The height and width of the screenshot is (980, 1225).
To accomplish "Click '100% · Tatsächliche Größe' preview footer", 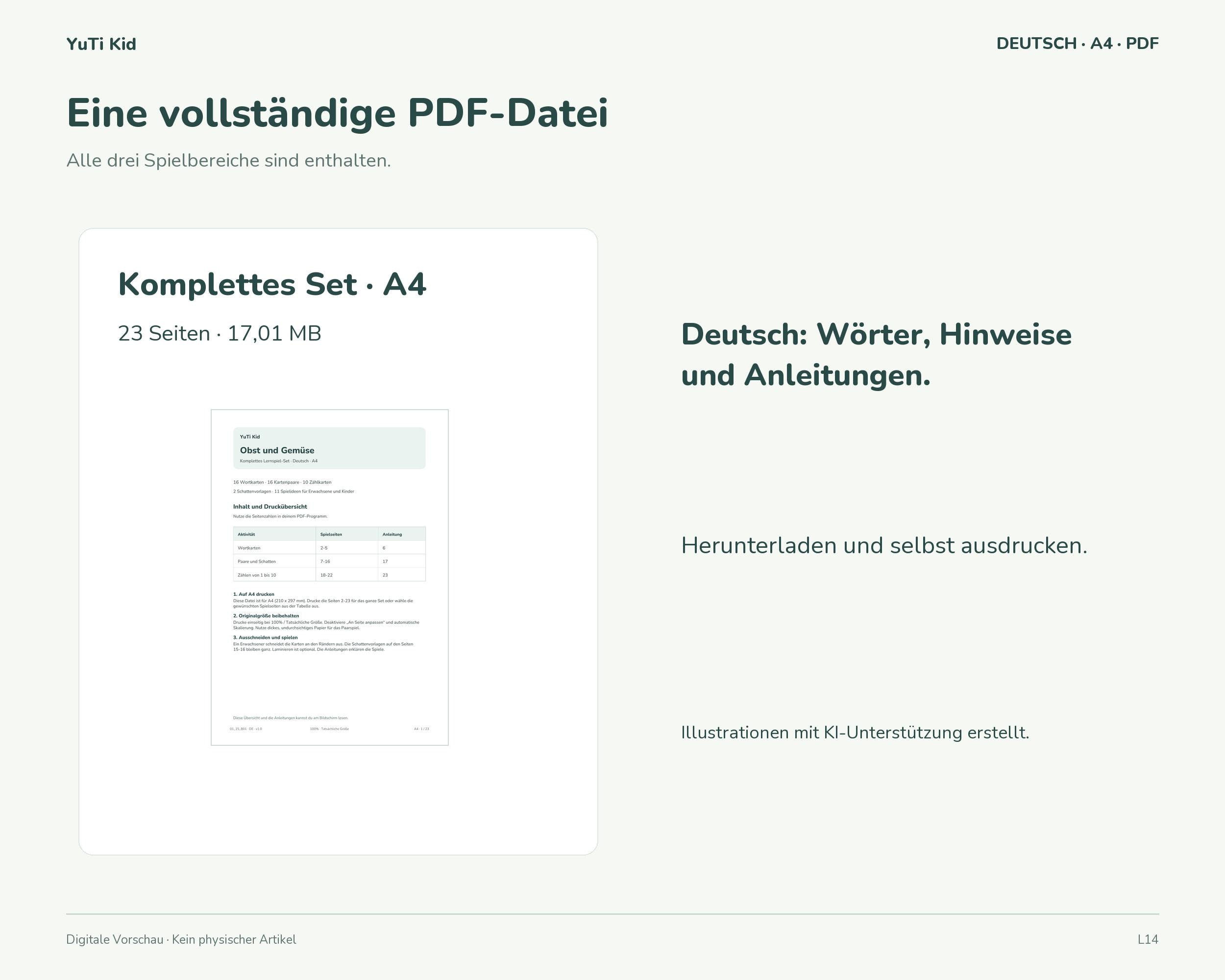I will click(x=330, y=728).
